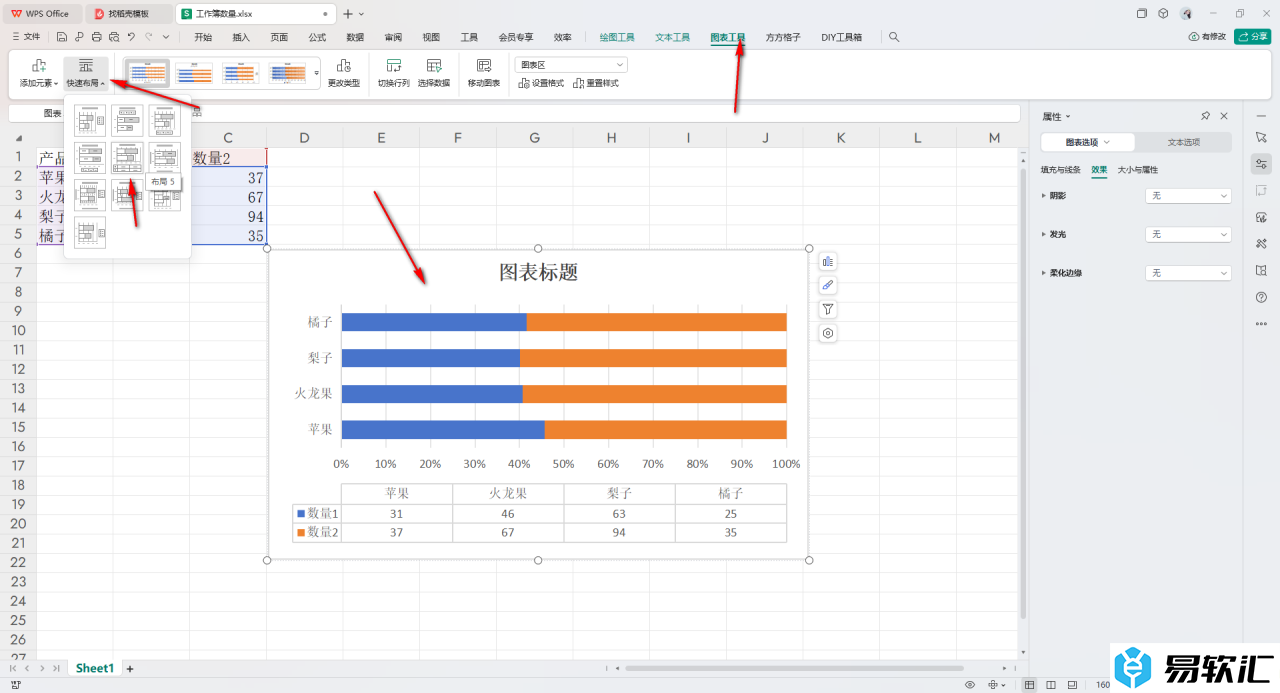Close the properties (属性) panel

[1224, 116]
